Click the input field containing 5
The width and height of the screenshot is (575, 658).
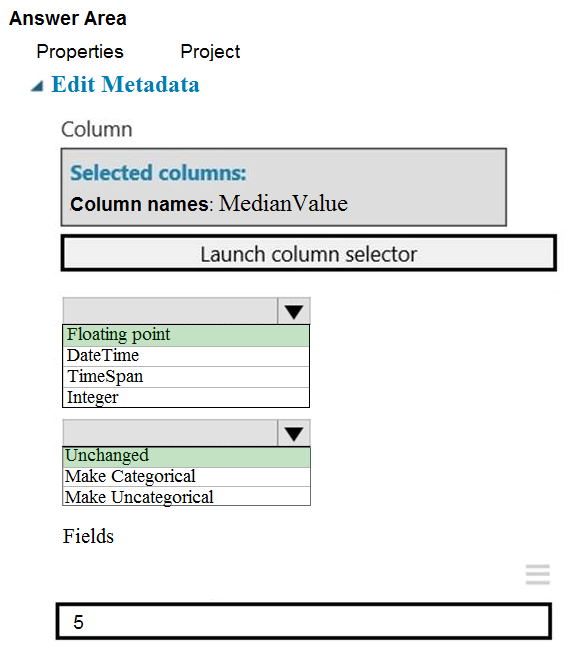click(x=303, y=621)
